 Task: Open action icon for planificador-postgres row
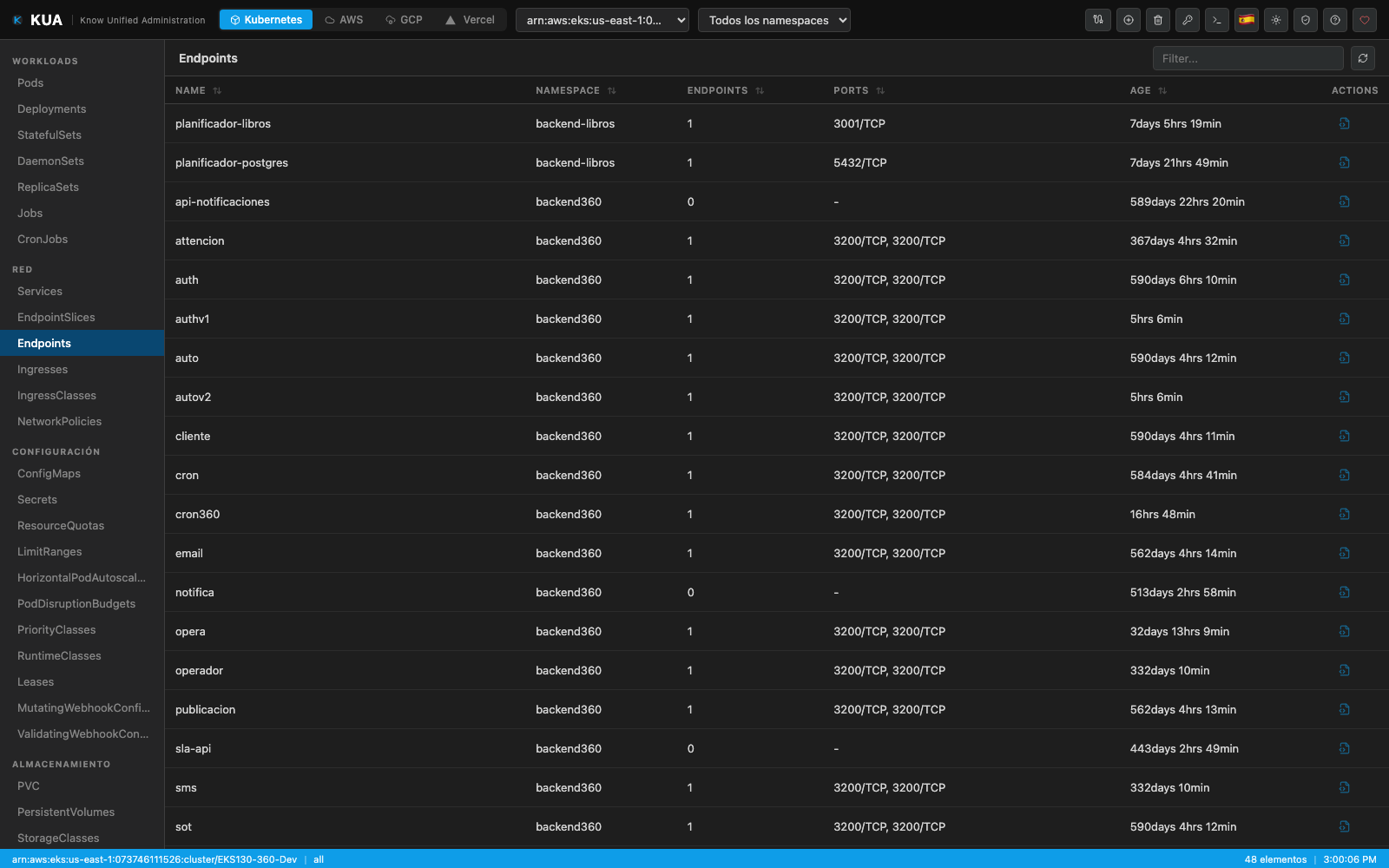point(1344,162)
